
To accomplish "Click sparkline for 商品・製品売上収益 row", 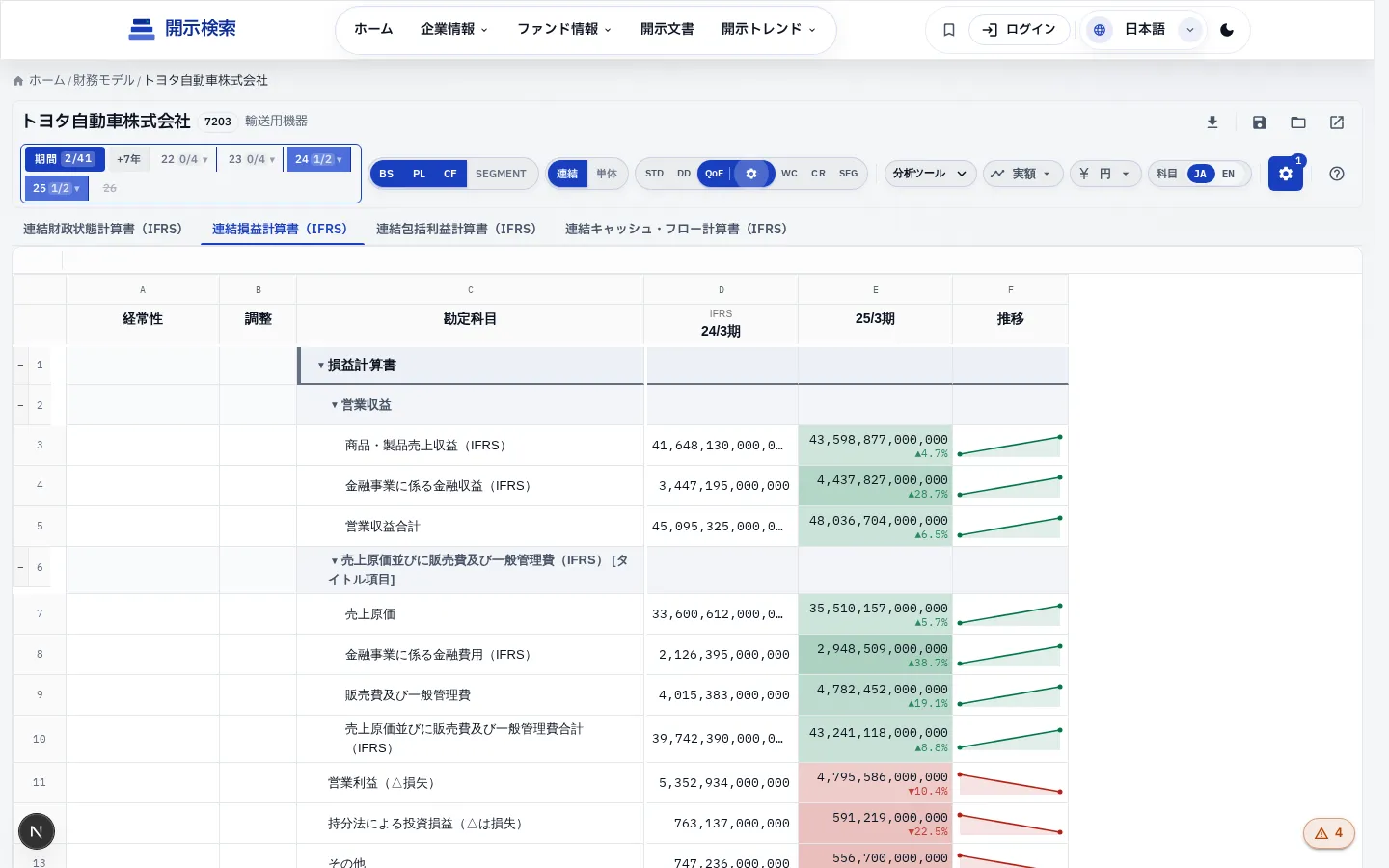I will tap(1010, 446).
